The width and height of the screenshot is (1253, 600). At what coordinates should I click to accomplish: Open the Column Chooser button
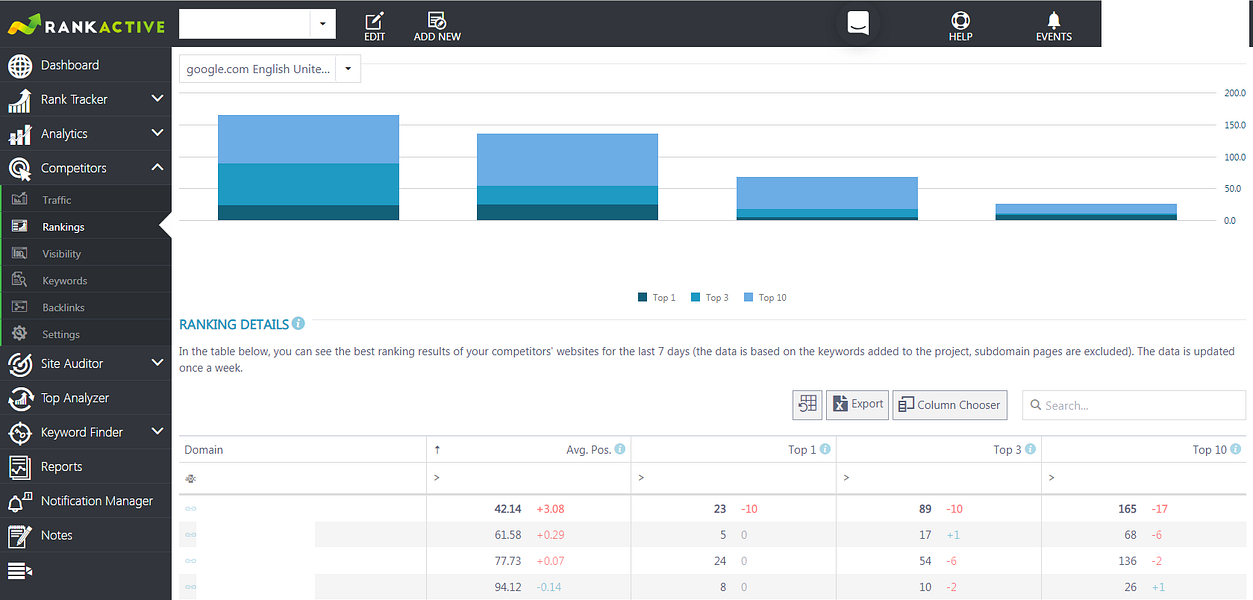pos(949,404)
